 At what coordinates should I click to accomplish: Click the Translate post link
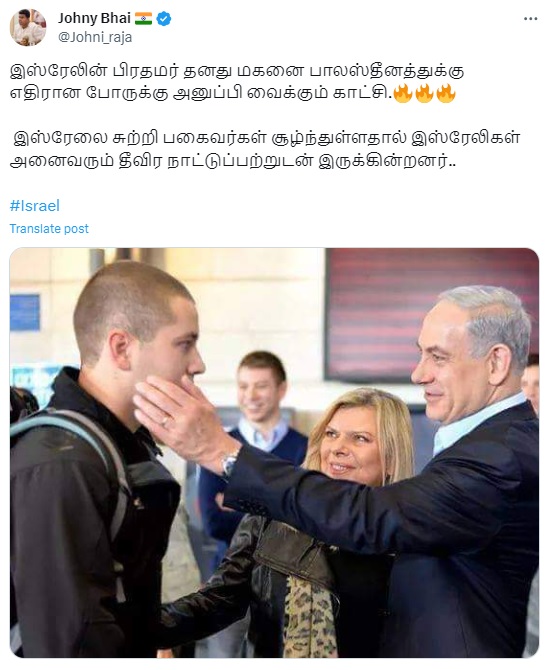pos(49,229)
